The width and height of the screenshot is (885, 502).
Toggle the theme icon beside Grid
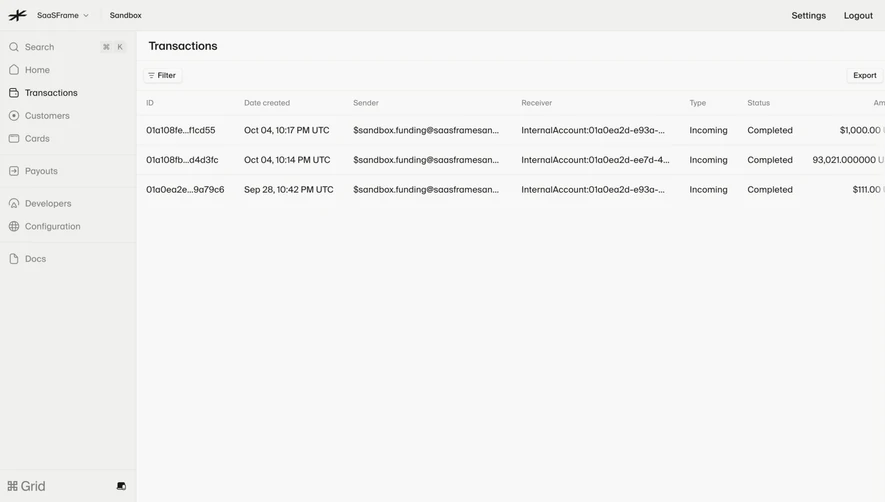pyautogui.click(x=121, y=486)
